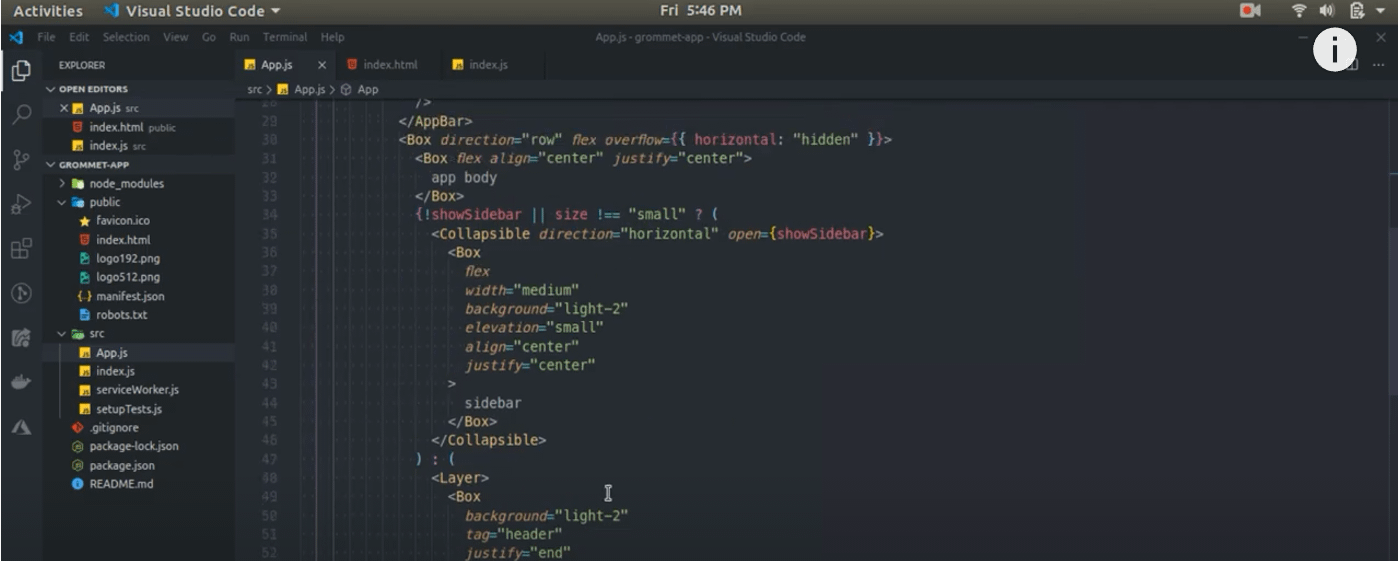
Task: Open the Extensions view
Action: pyautogui.click(x=21, y=249)
